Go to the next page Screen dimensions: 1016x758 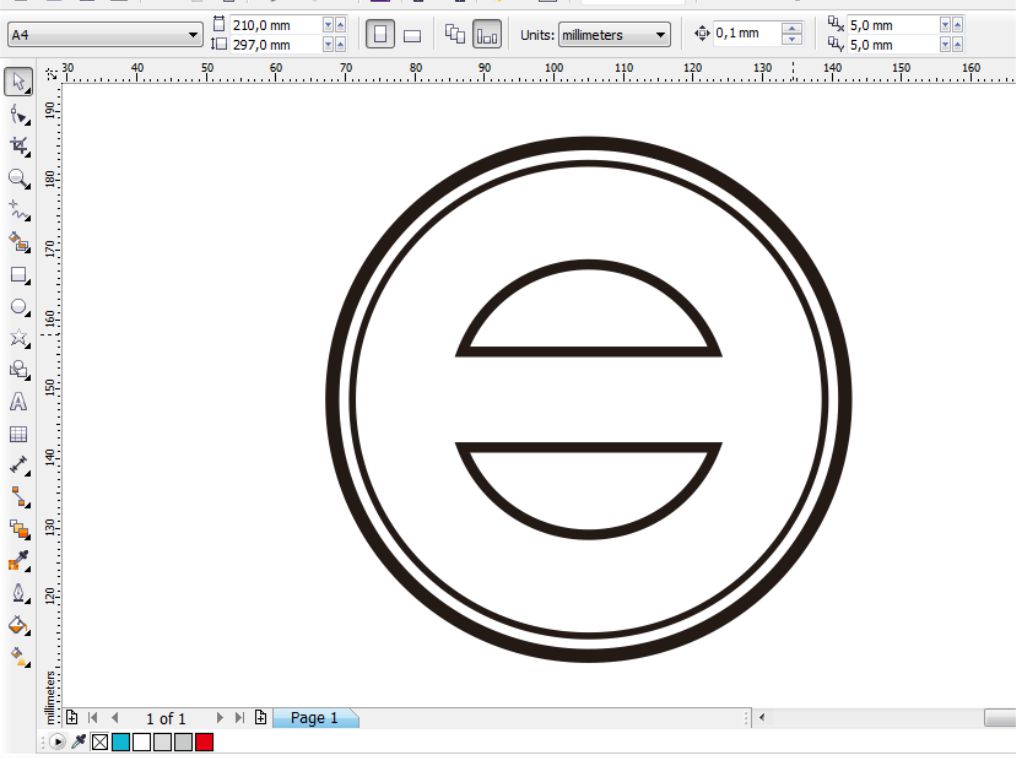[x=219, y=718]
